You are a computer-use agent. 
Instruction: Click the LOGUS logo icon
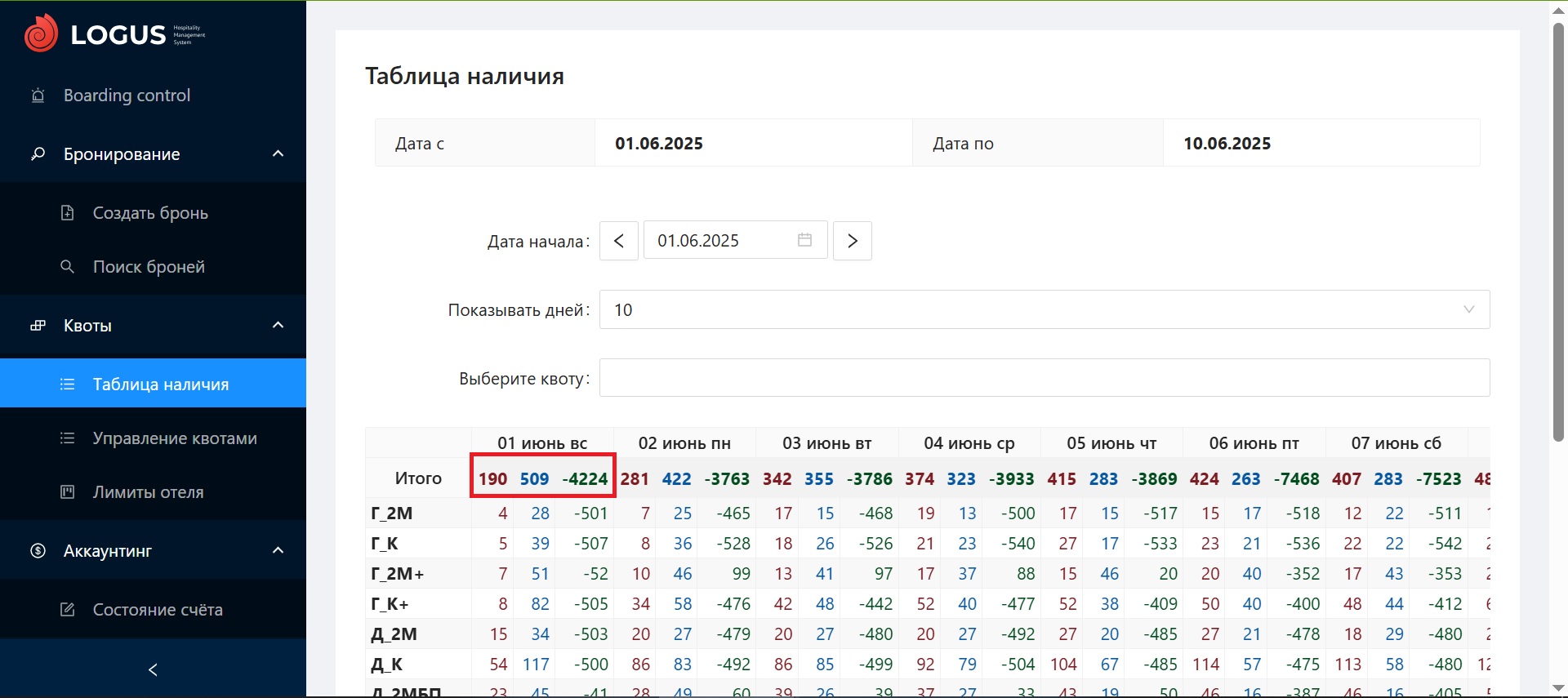[x=41, y=33]
